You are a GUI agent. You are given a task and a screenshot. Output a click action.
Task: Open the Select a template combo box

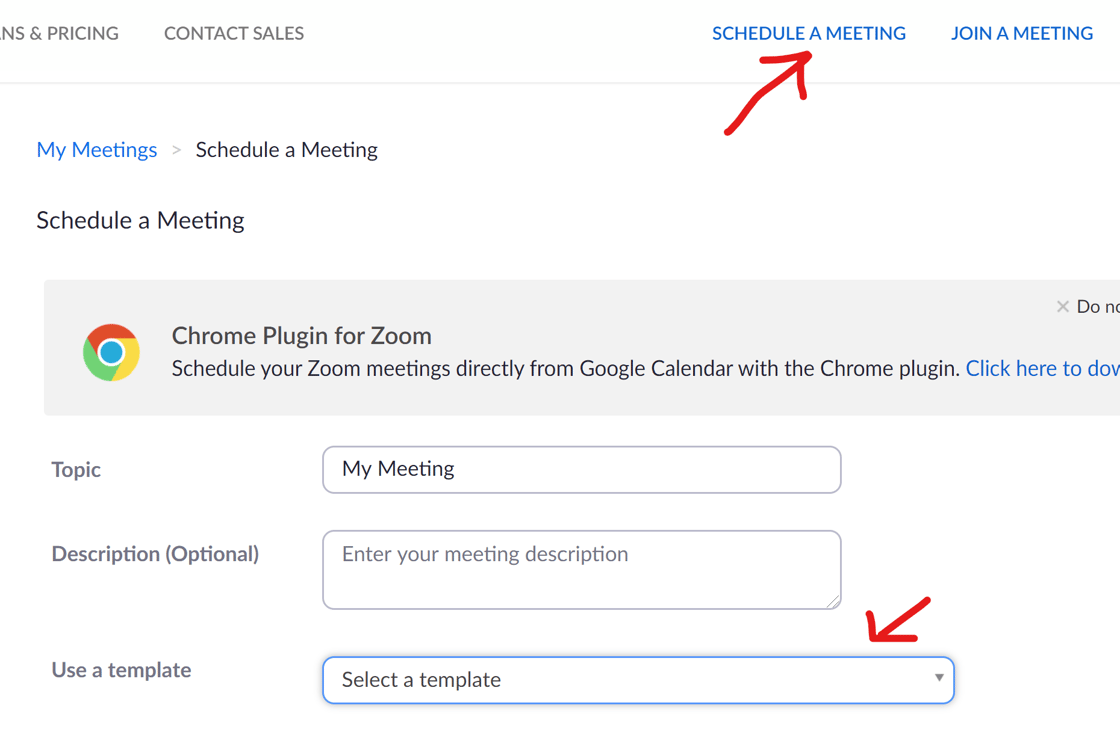point(638,680)
